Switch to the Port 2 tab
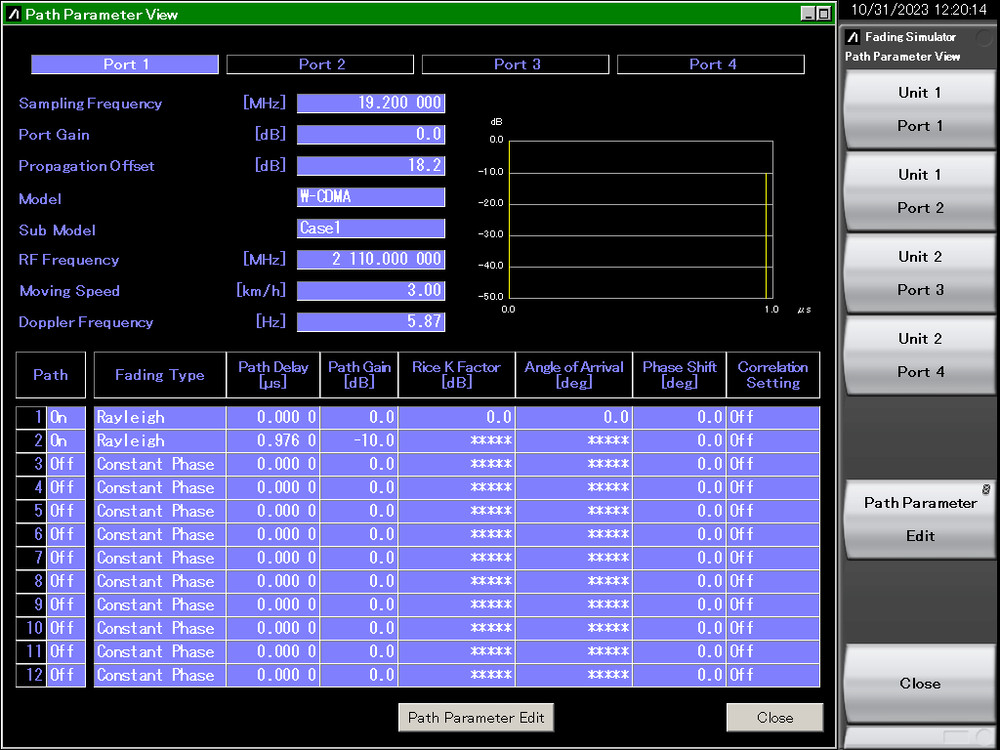 [320, 64]
